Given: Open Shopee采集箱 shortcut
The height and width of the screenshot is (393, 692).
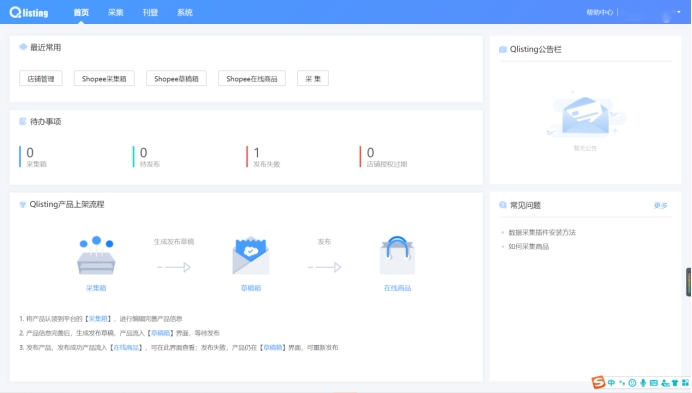Looking at the screenshot, I should pos(104,79).
